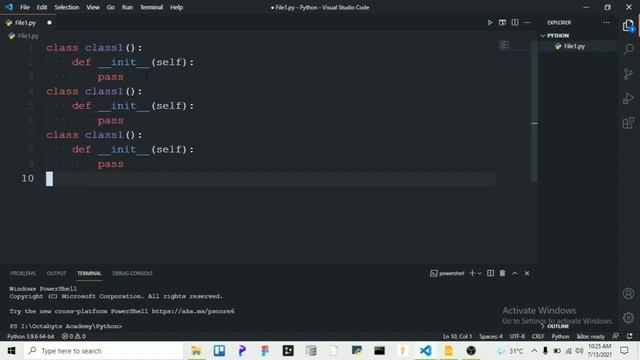Image resolution: width=640 pixels, height=360 pixels.
Task: Click line number 10 in the gutter
Action: (x=27, y=178)
